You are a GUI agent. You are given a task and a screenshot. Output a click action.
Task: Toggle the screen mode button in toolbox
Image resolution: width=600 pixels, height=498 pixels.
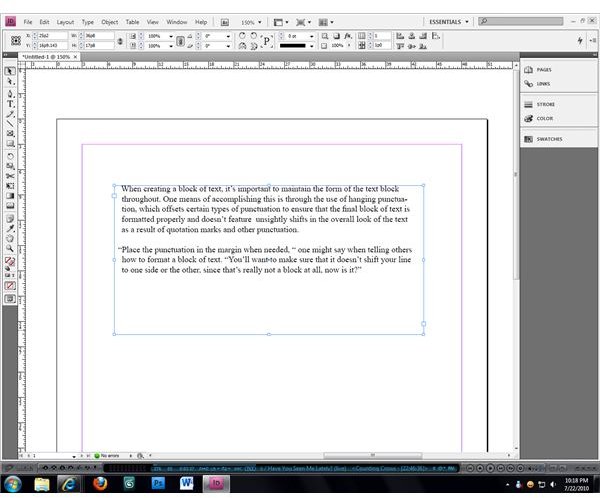click(10, 299)
